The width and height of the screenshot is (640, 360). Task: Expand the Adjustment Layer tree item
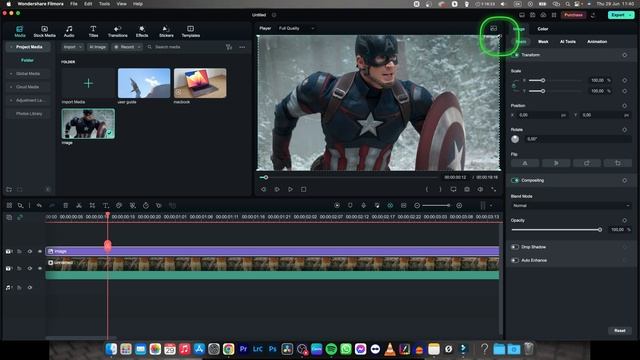click(x=27, y=100)
